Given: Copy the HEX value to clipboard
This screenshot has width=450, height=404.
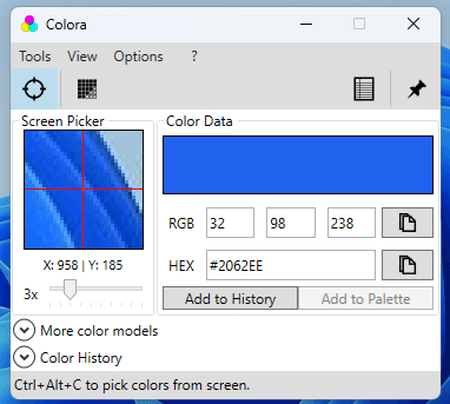Looking at the screenshot, I should 407,265.
